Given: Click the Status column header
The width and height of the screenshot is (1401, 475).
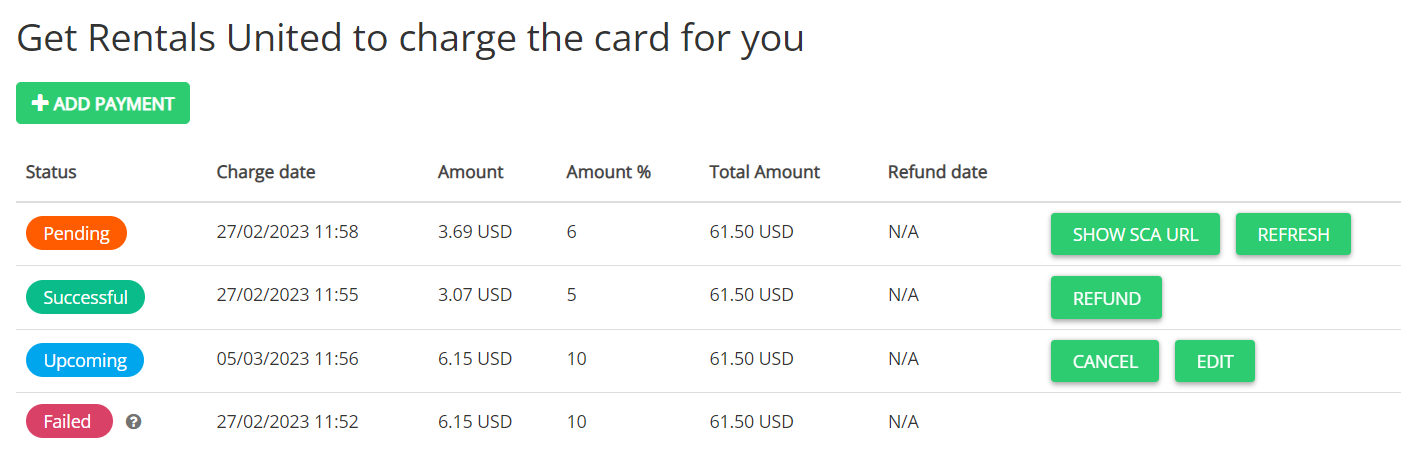Looking at the screenshot, I should (x=51, y=172).
